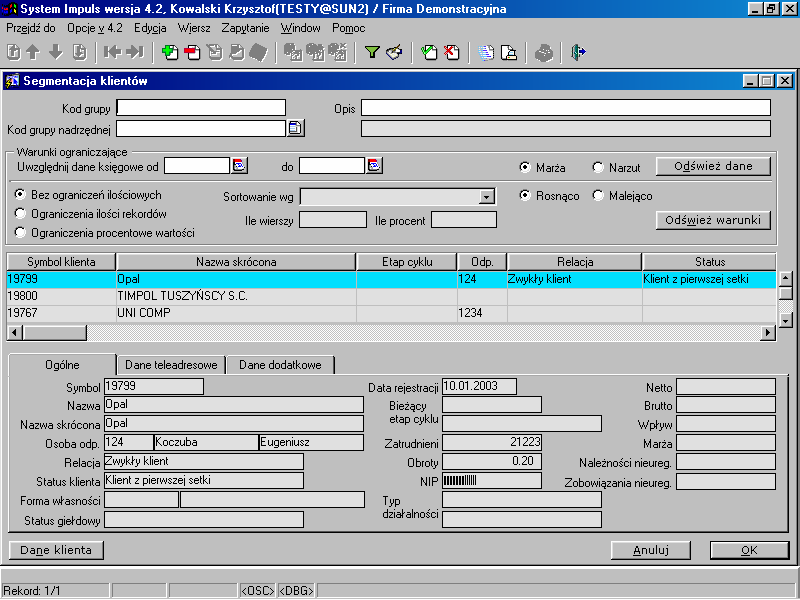This screenshot has width=800, height=600.
Task: Click the grayed printer icon
Action: pos(543,52)
